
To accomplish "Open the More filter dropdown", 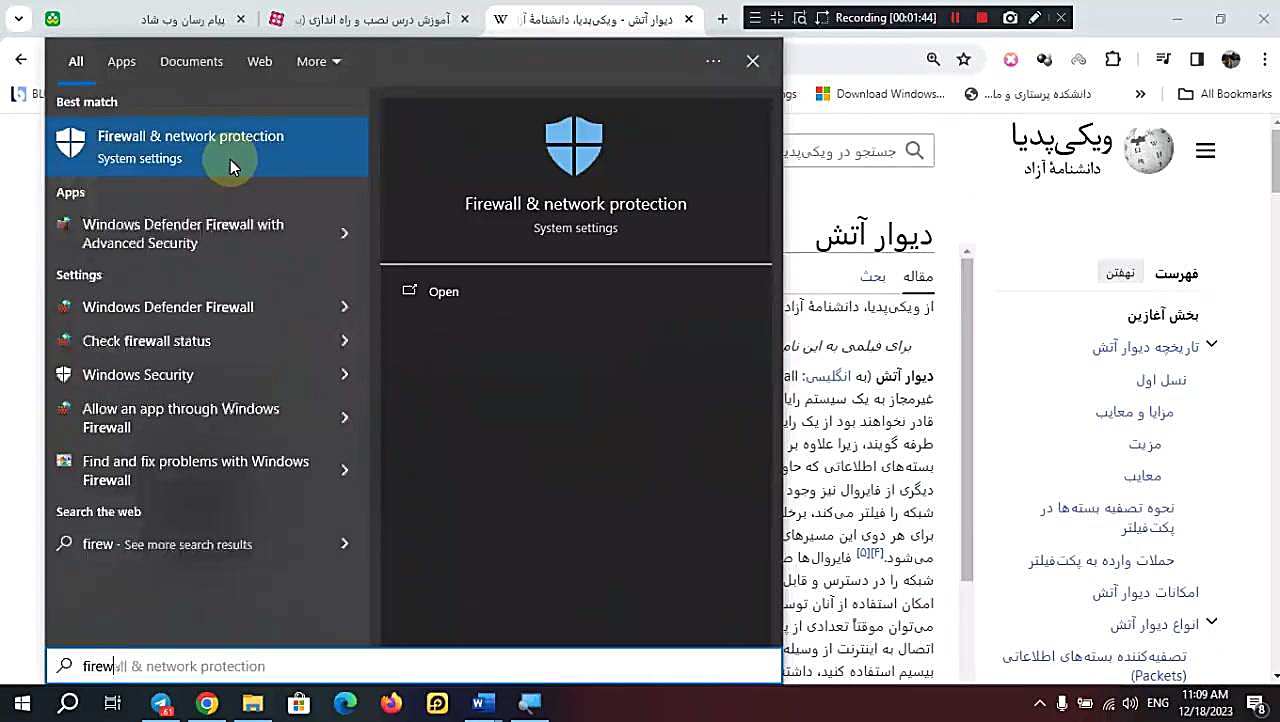I will click(318, 61).
